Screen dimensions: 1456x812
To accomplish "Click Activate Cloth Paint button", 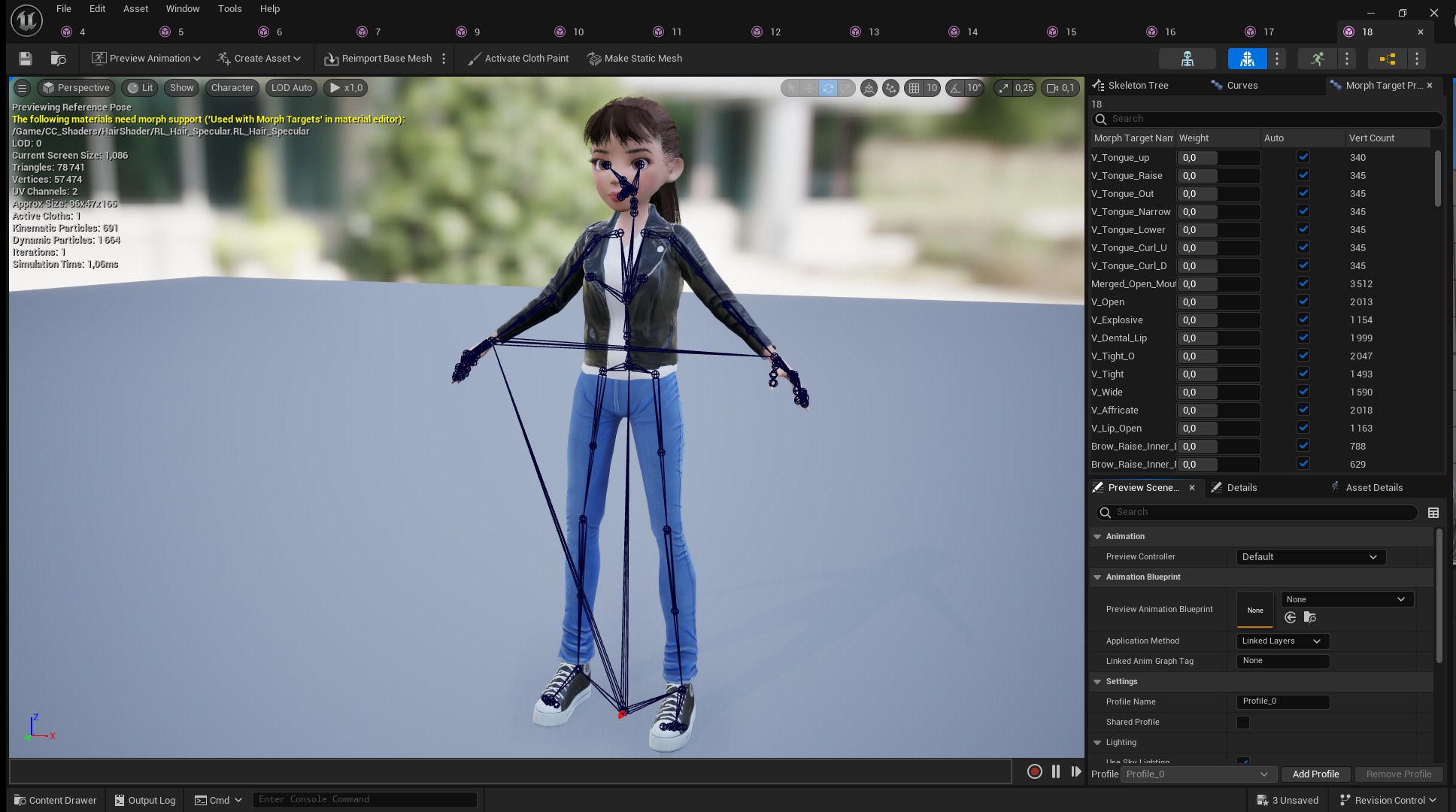I will pos(518,59).
